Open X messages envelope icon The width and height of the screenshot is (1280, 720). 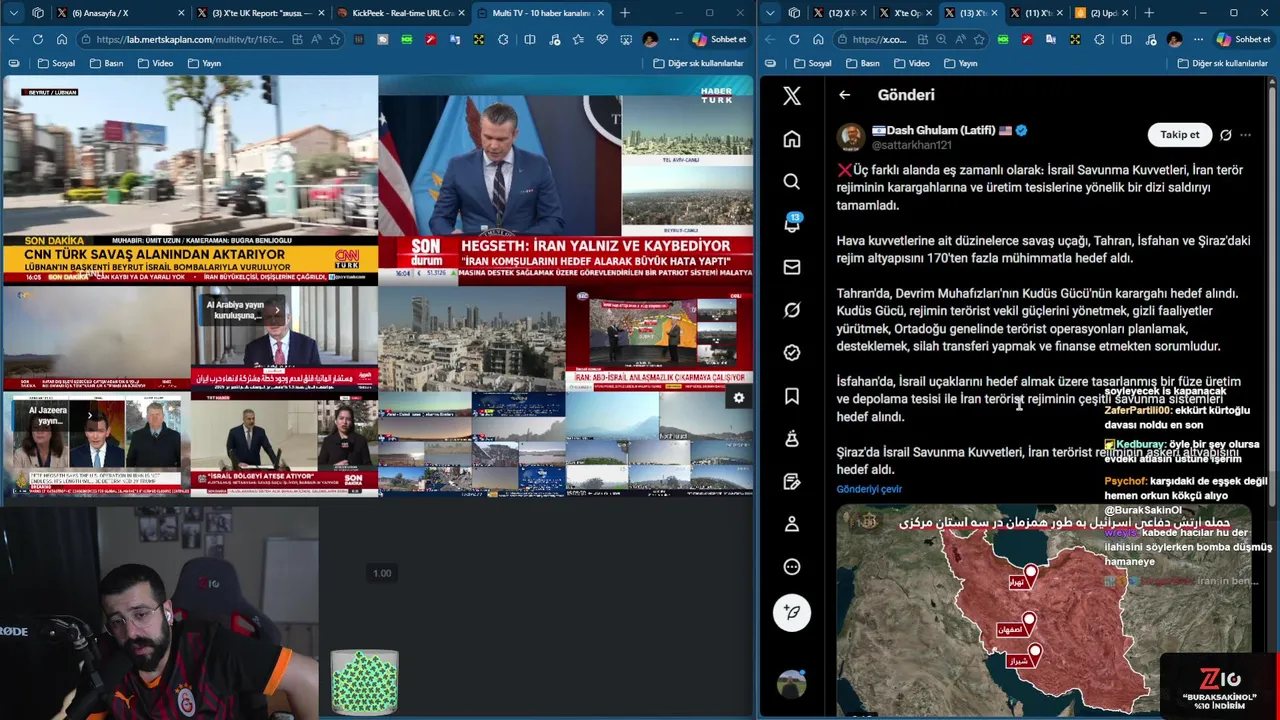coord(792,267)
